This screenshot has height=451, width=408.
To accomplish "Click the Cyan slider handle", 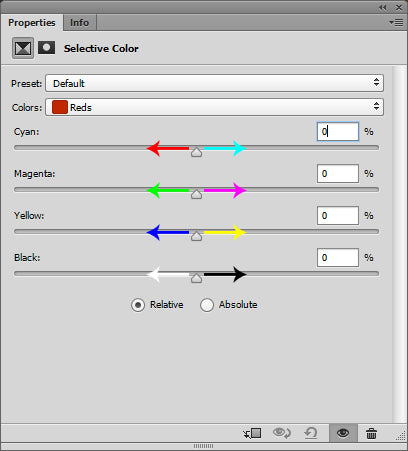I will [x=196, y=152].
